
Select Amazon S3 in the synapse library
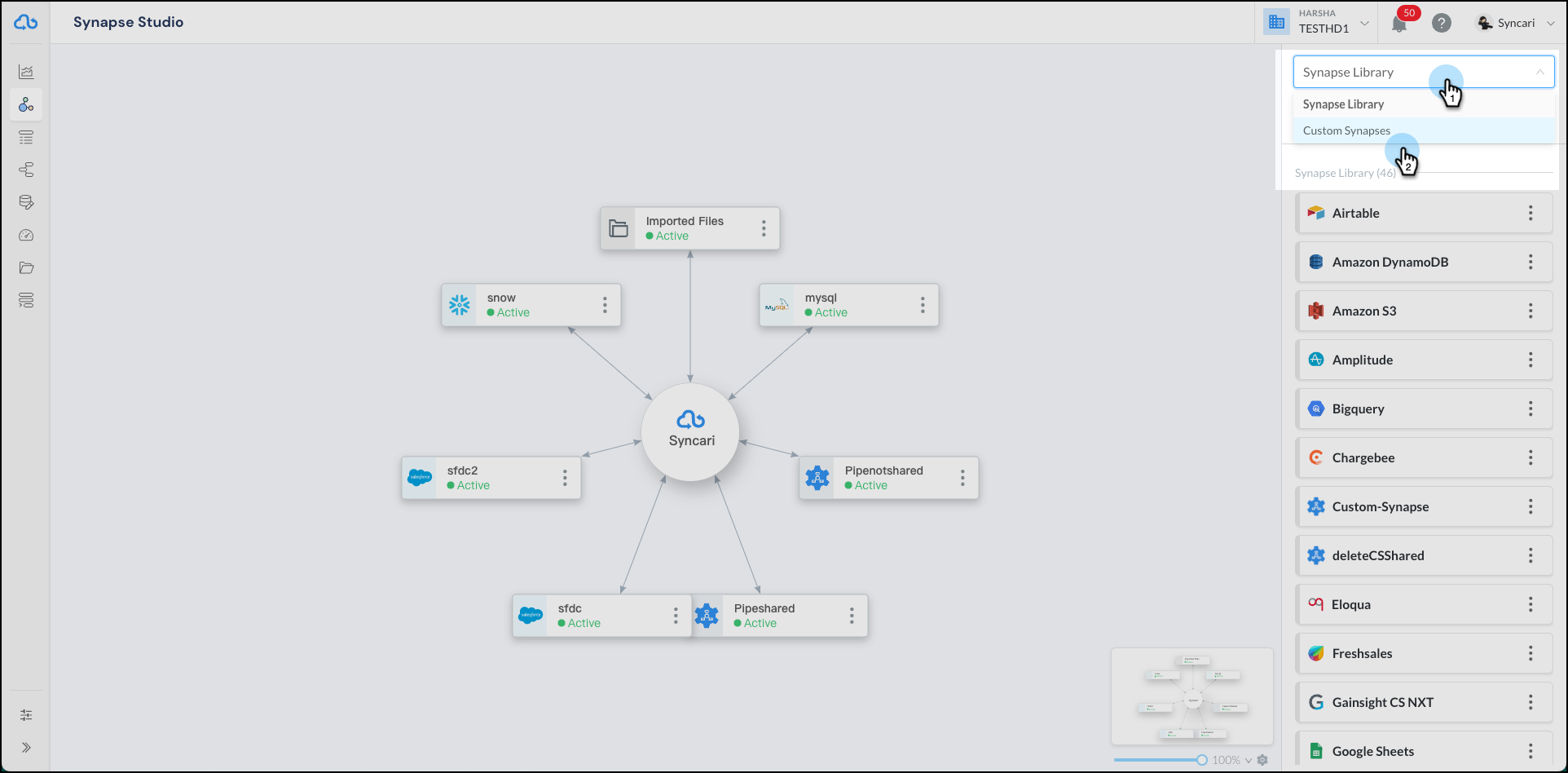(x=1425, y=311)
